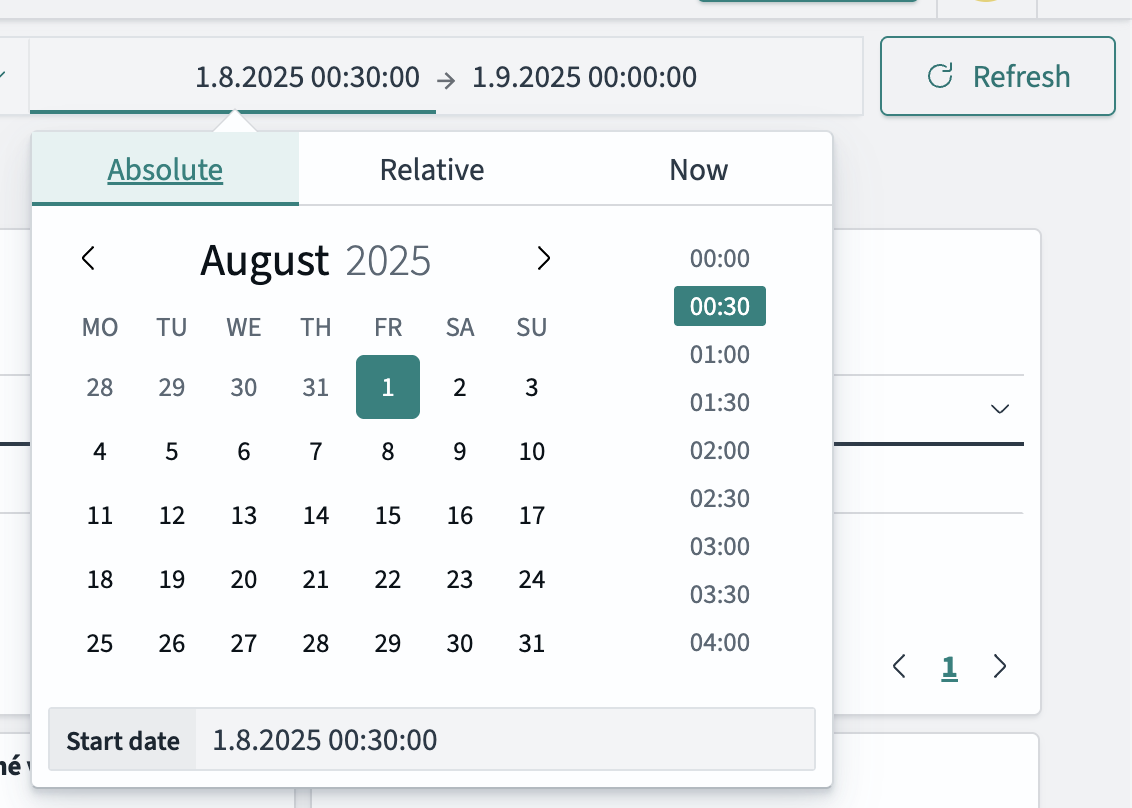Click page number 1 link
This screenshot has height=808, width=1132.
(x=949, y=667)
